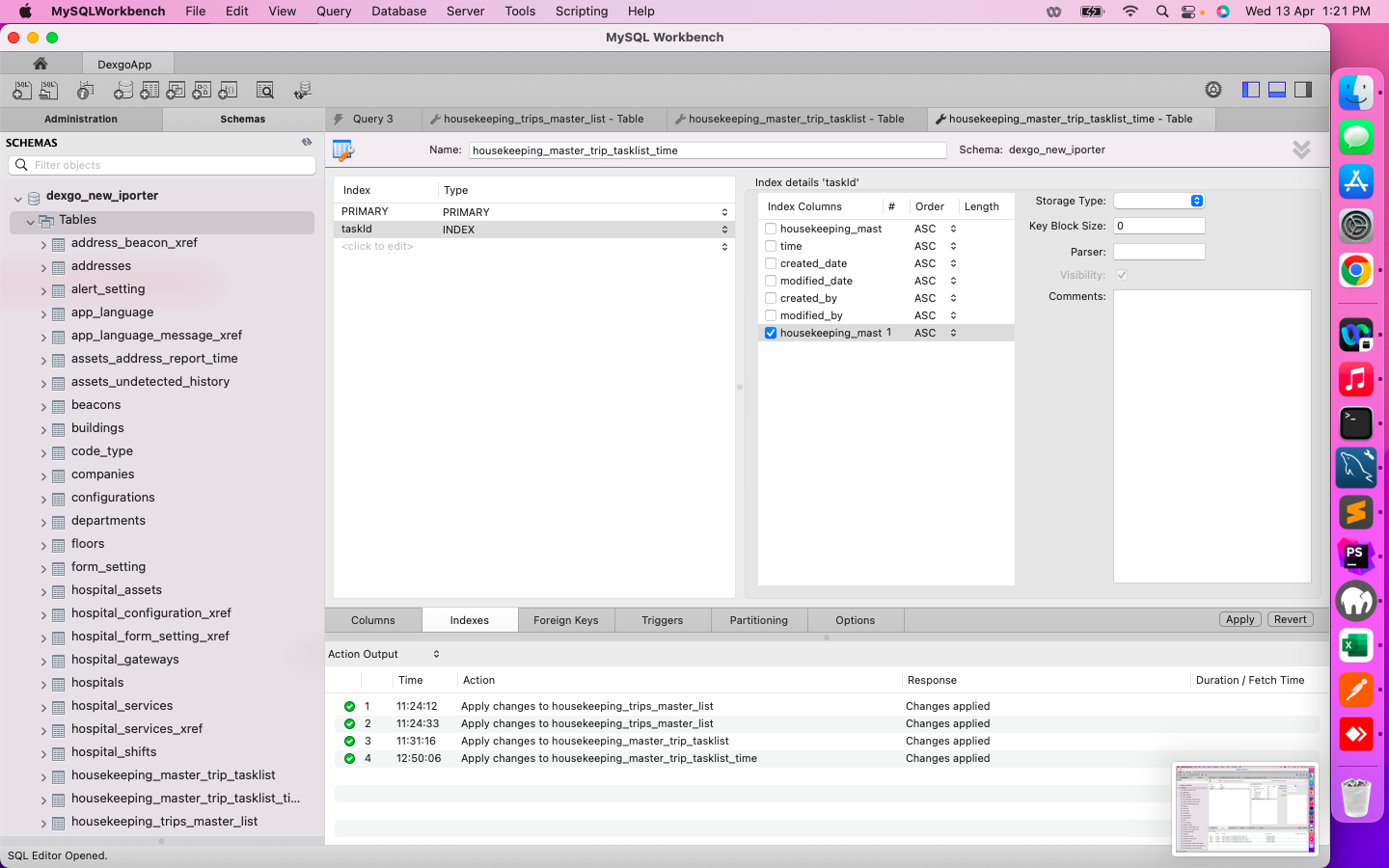Switch to the Foreign Keys tab
This screenshot has width=1389, height=868.
566,620
